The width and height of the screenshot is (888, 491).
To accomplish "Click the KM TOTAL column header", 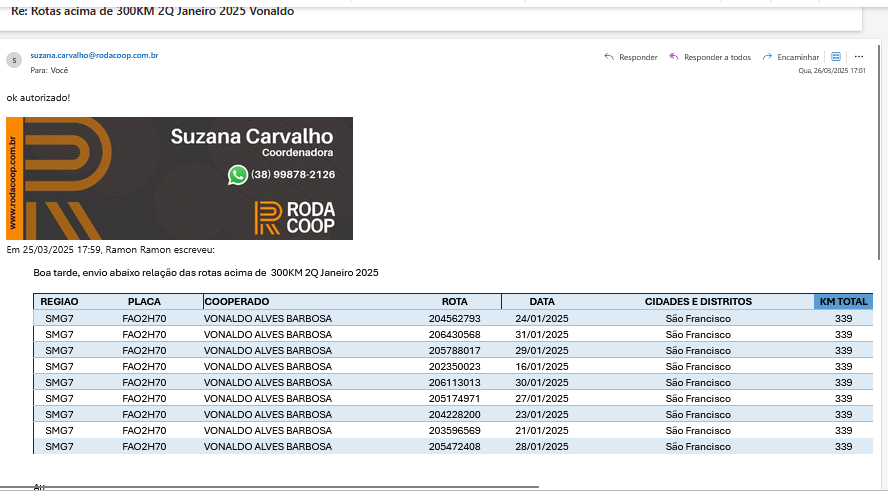I will click(x=843, y=302).
